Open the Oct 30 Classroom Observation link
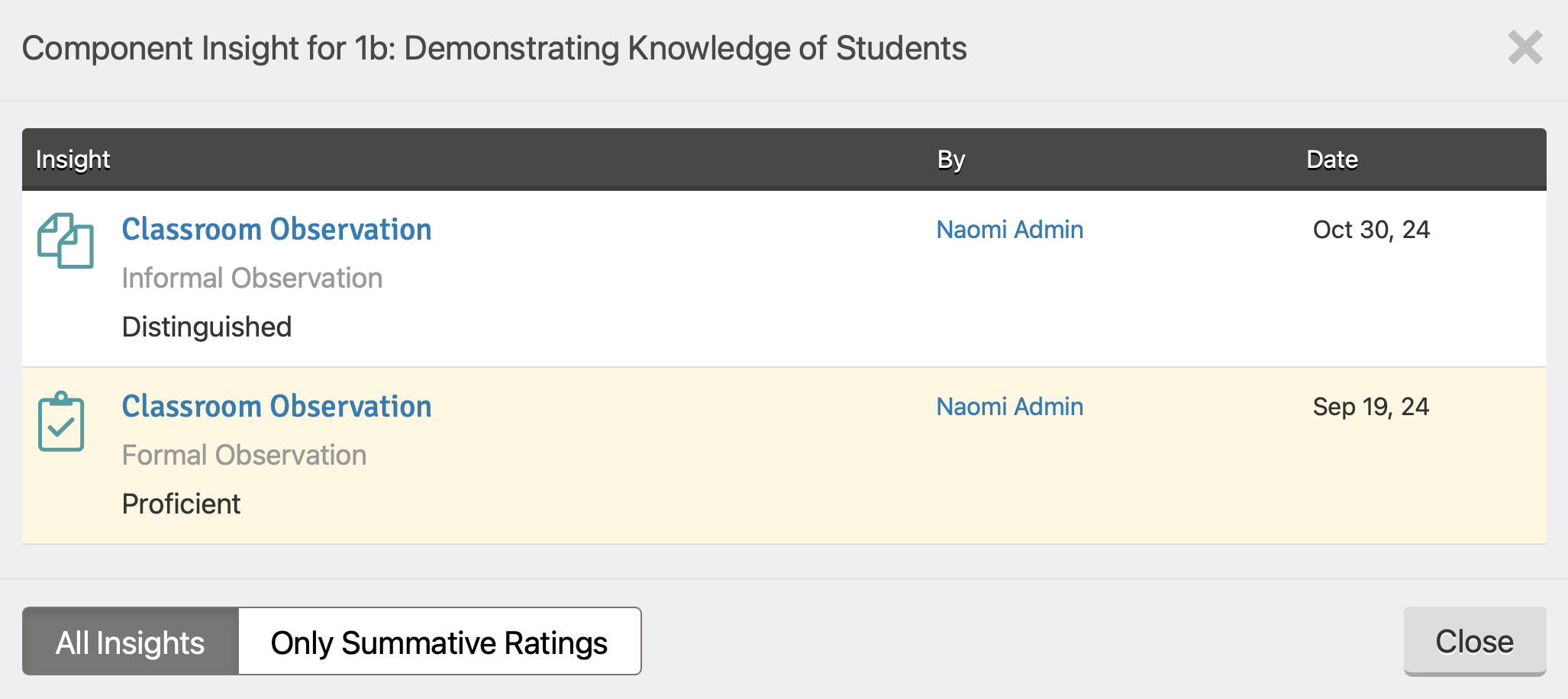The image size is (1568, 699). click(276, 229)
